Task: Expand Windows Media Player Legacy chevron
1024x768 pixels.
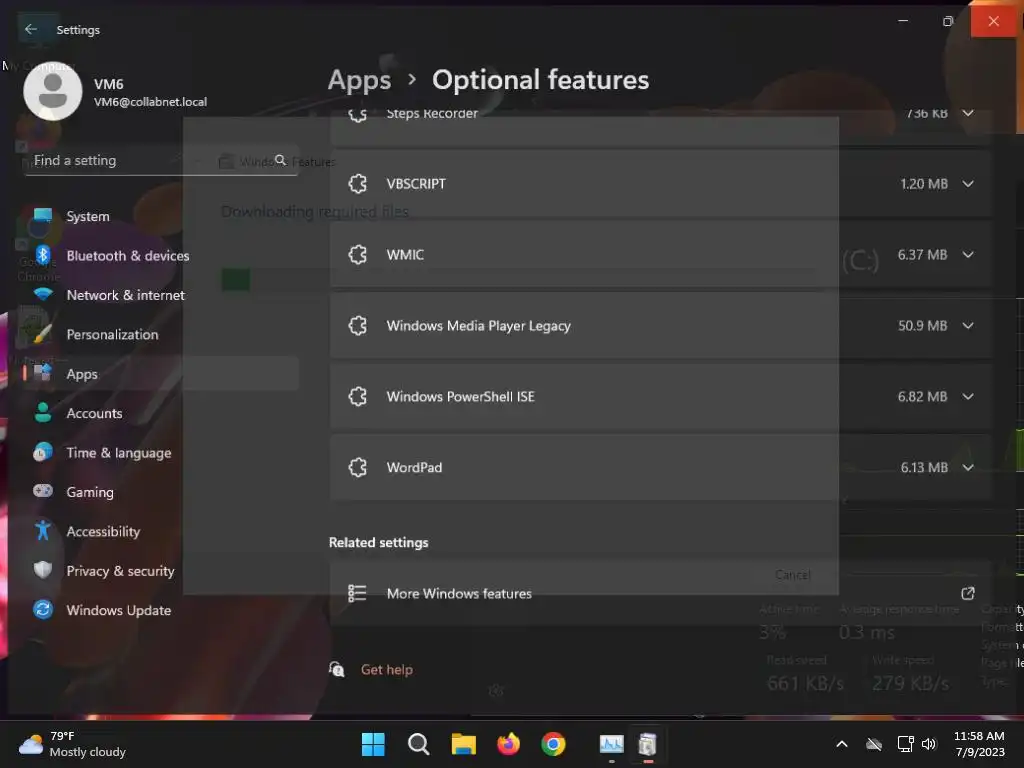Action: pyautogui.click(x=968, y=326)
